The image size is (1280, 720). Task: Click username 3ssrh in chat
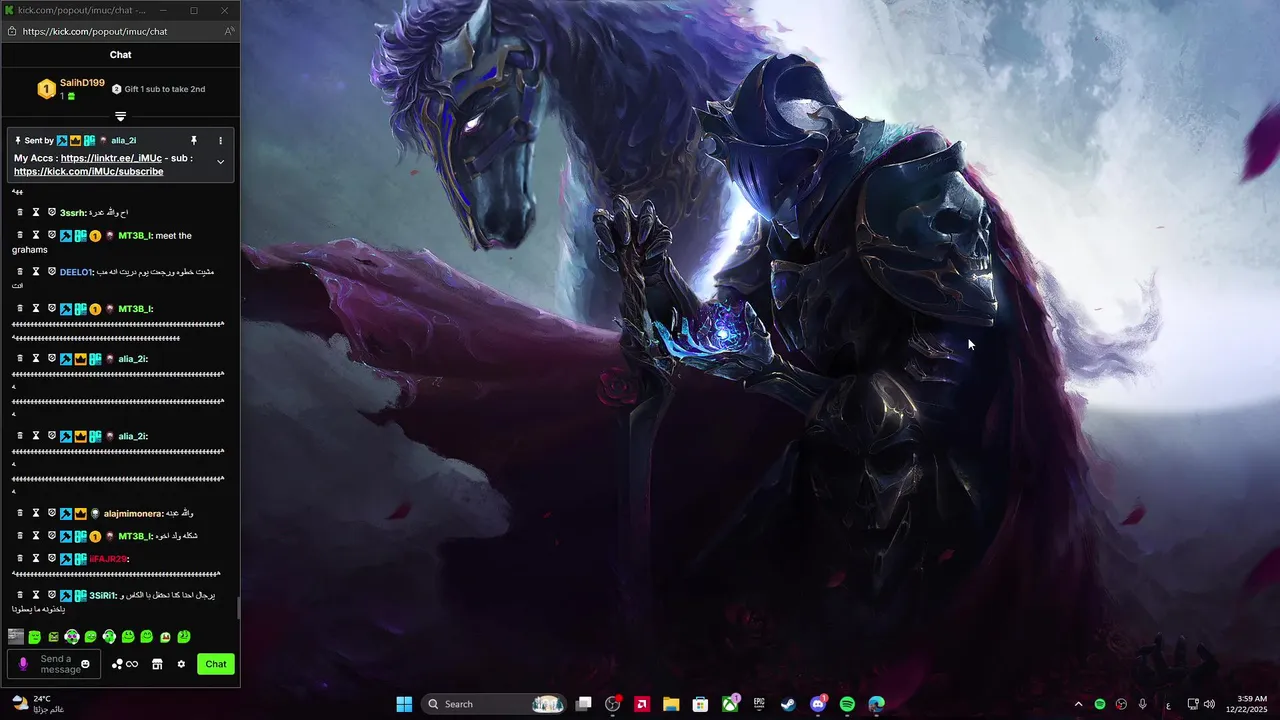(x=72, y=212)
